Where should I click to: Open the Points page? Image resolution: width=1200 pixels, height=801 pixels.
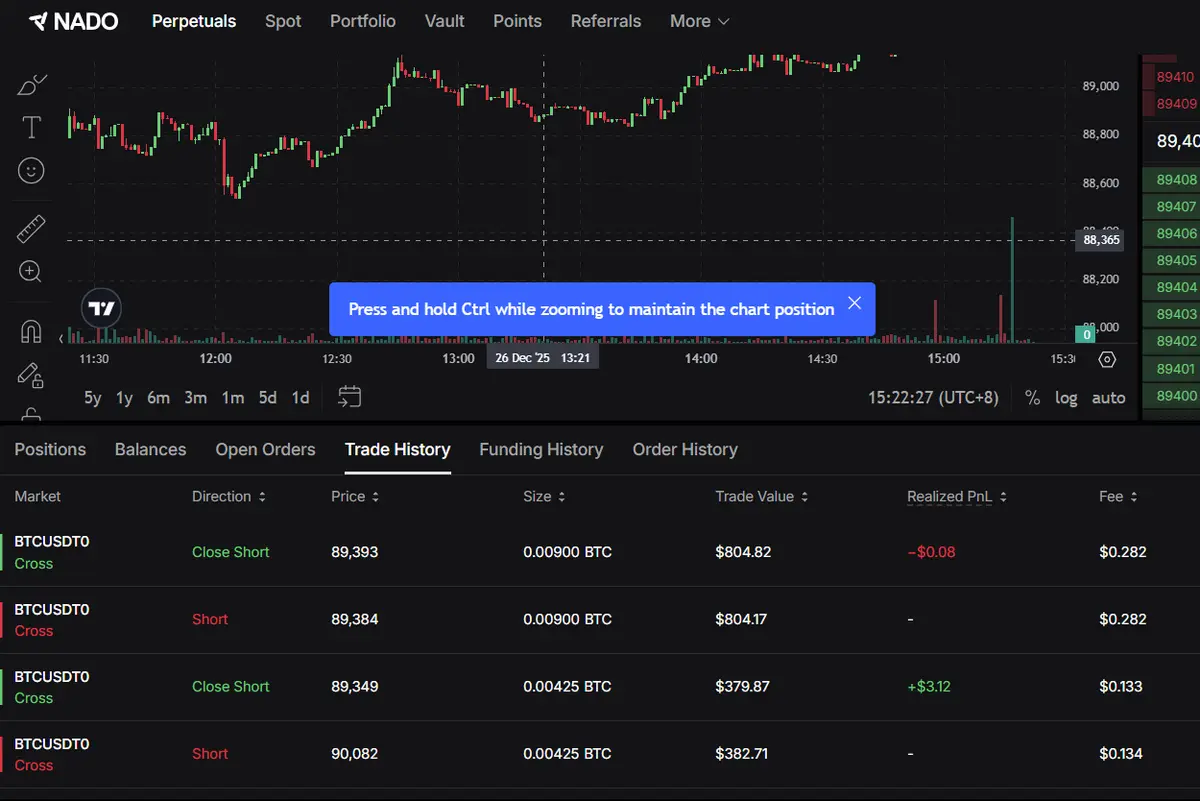(x=518, y=21)
